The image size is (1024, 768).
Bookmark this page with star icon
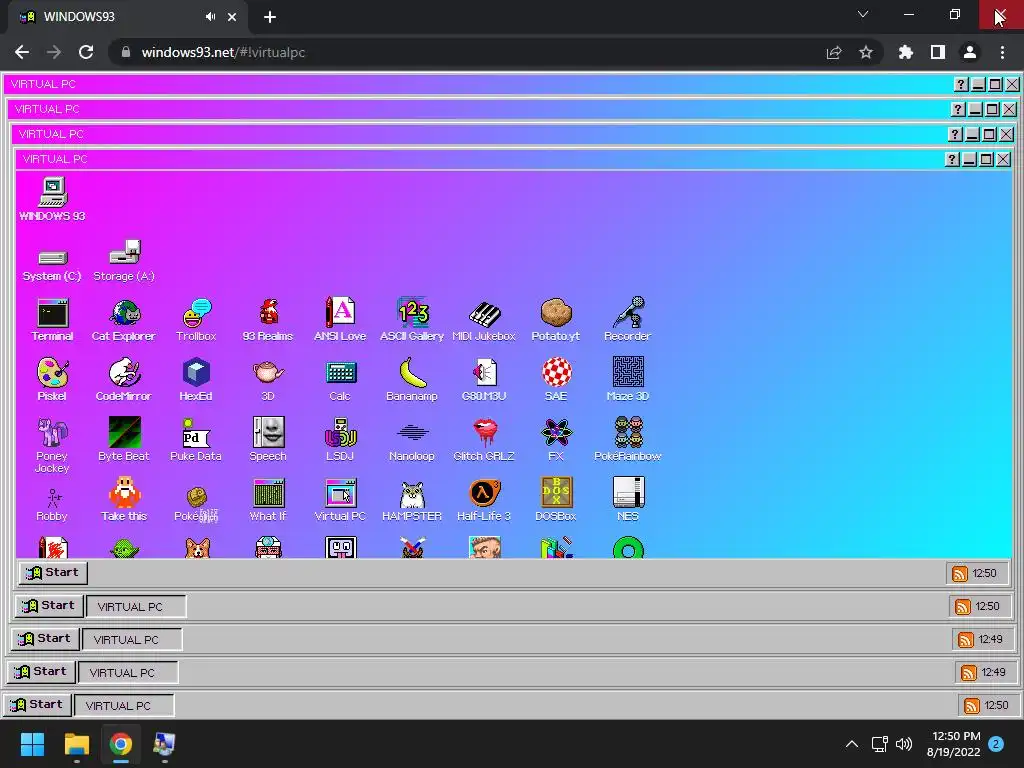(x=866, y=52)
